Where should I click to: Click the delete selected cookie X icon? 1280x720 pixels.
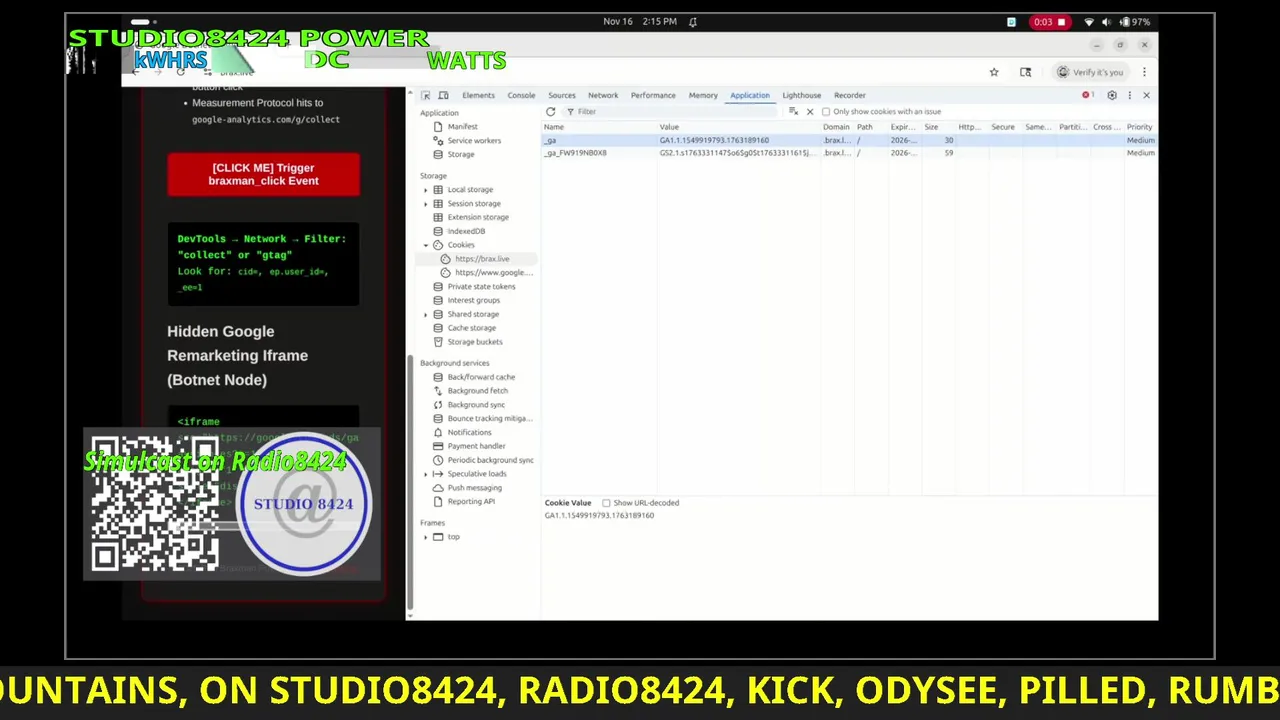(x=810, y=112)
